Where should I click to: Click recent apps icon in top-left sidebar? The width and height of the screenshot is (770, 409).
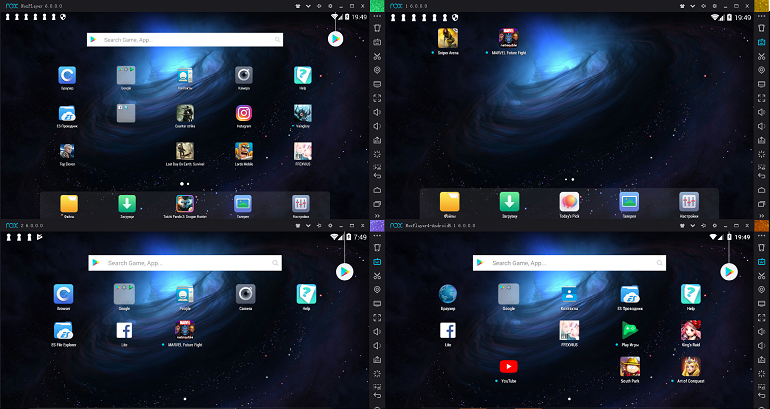[x=377, y=203]
